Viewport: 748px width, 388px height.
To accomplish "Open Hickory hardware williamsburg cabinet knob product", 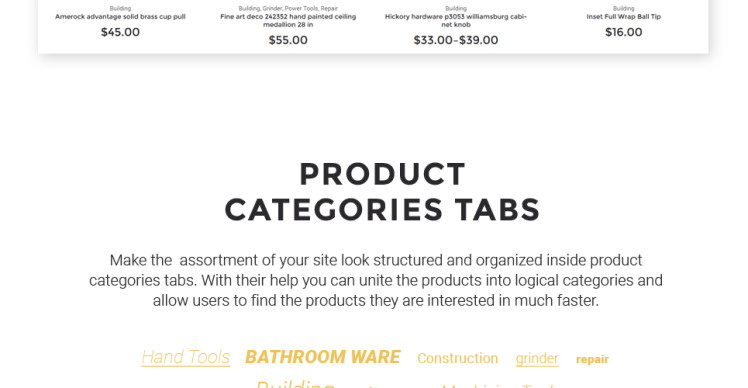I will coord(456,21).
